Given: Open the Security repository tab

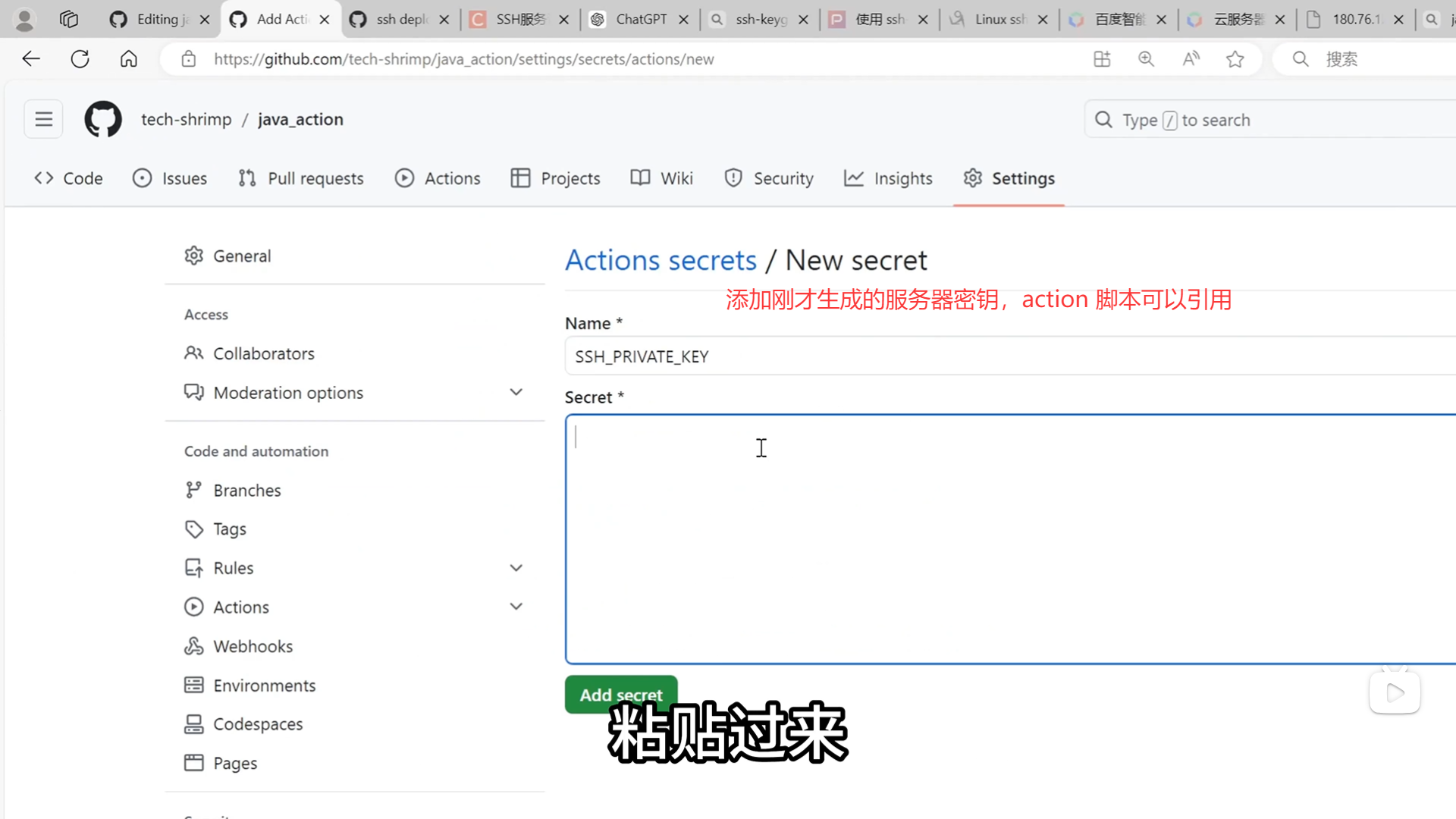Looking at the screenshot, I should 769,178.
